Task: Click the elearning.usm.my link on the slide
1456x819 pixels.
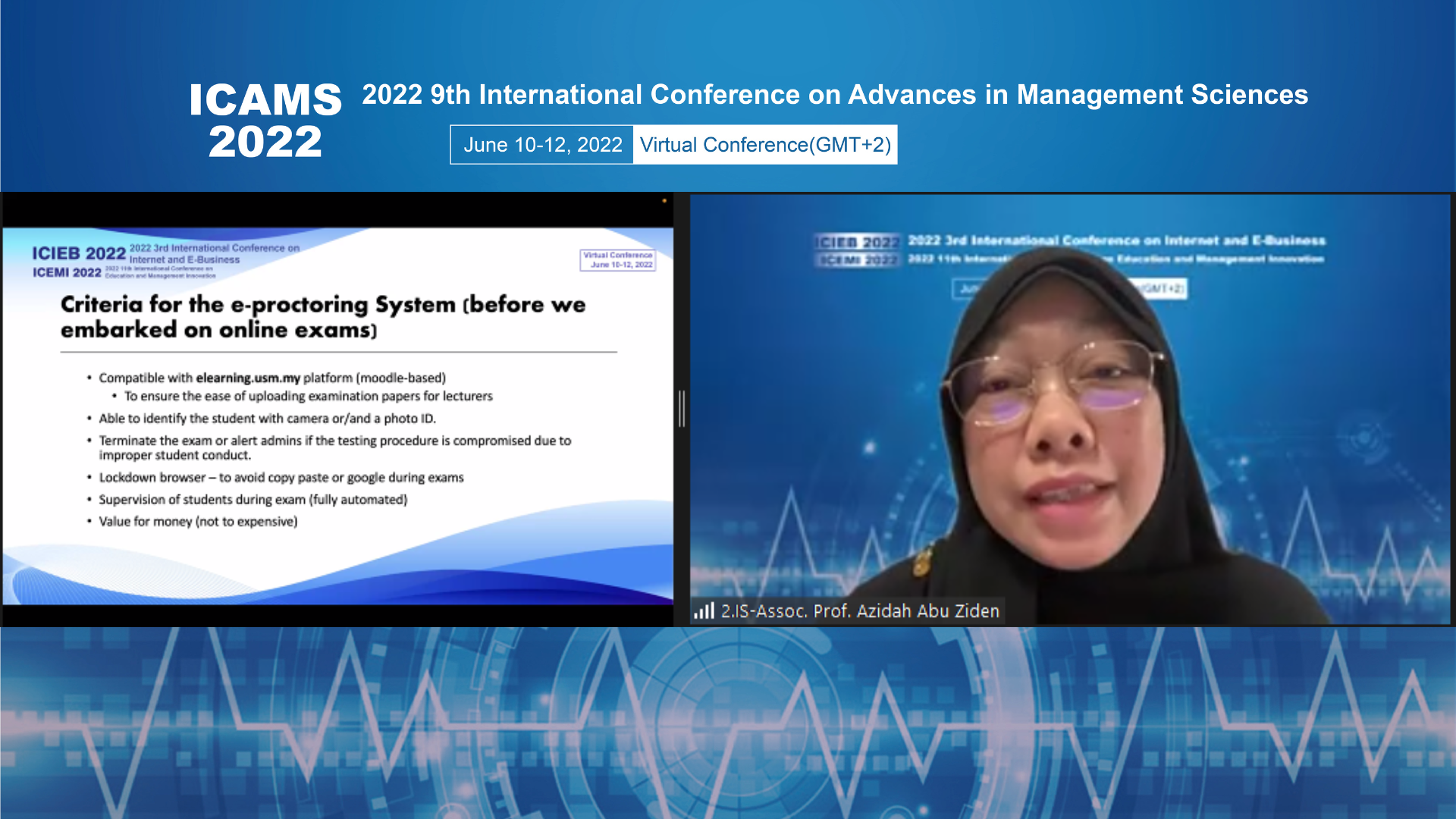Action: coord(246,378)
